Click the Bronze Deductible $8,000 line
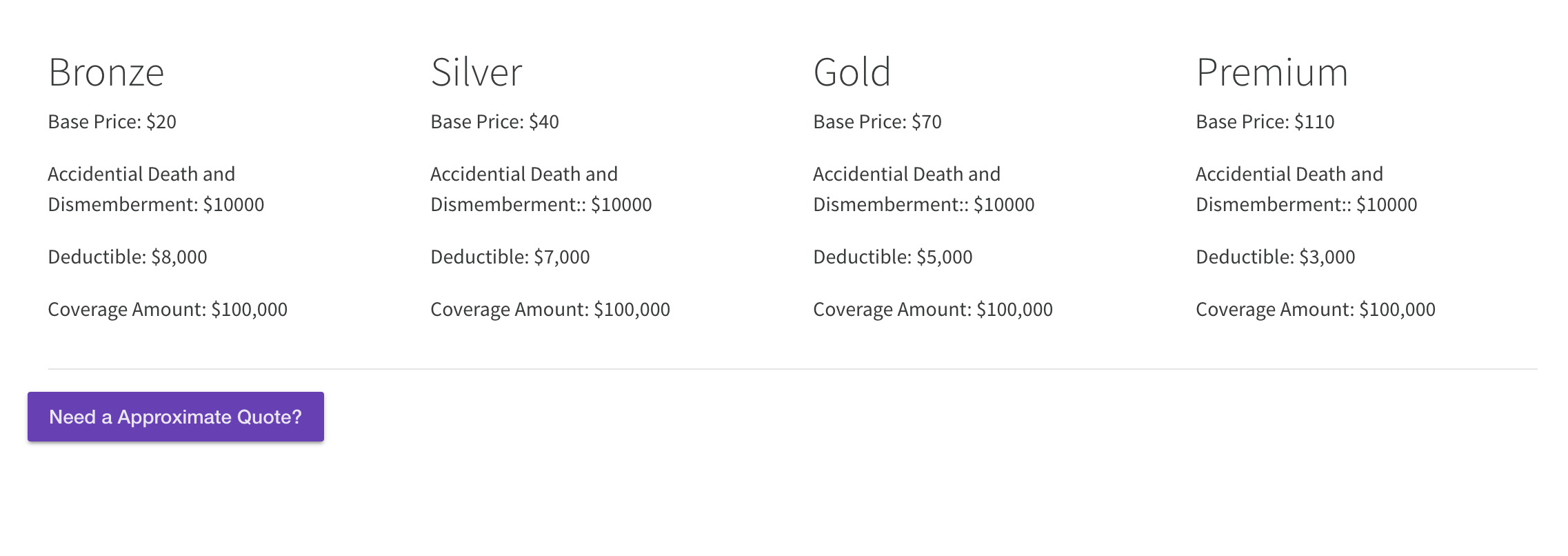Viewport: 1568px width, 556px height. coord(128,257)
